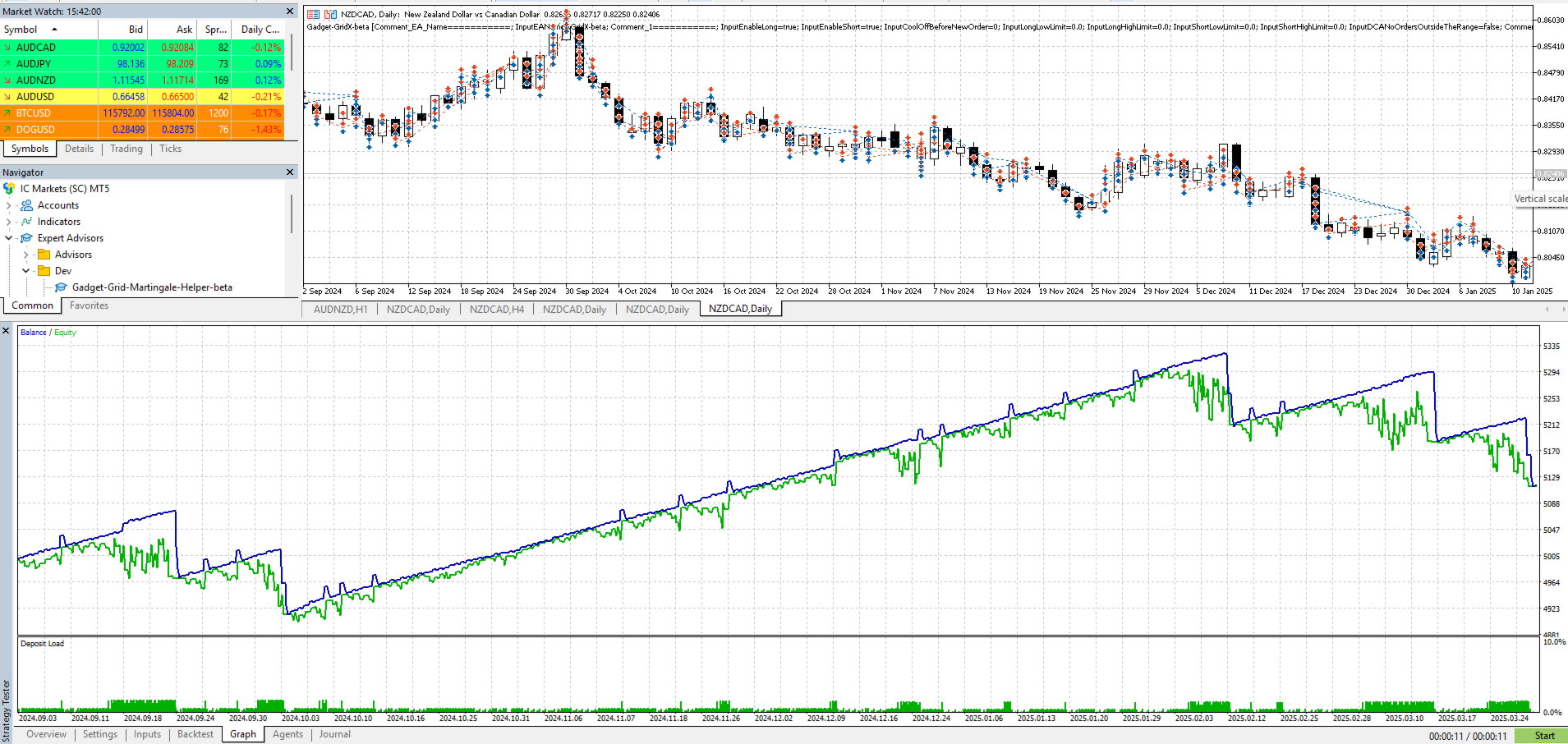Image resolution: width=1568 pixels, height=744 pixels.
Task: Click the Advisors folder icon
Action: [x=44, y=255]
